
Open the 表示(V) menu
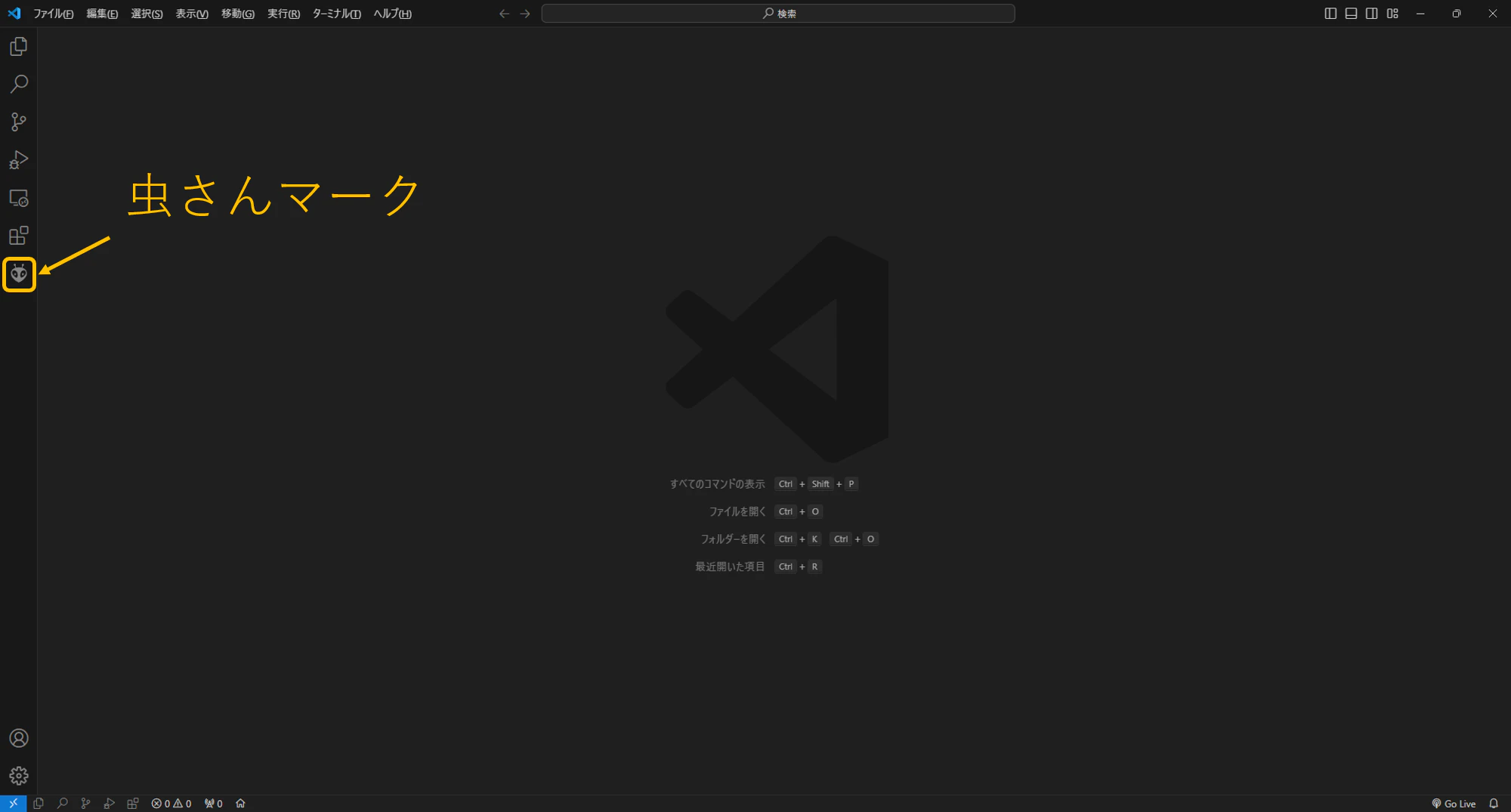tap(192, 14)
